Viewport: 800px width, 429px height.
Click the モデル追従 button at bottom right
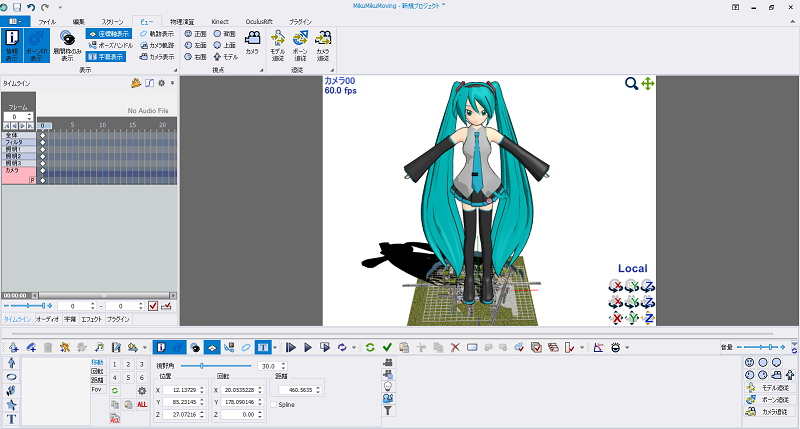[769, 388]
